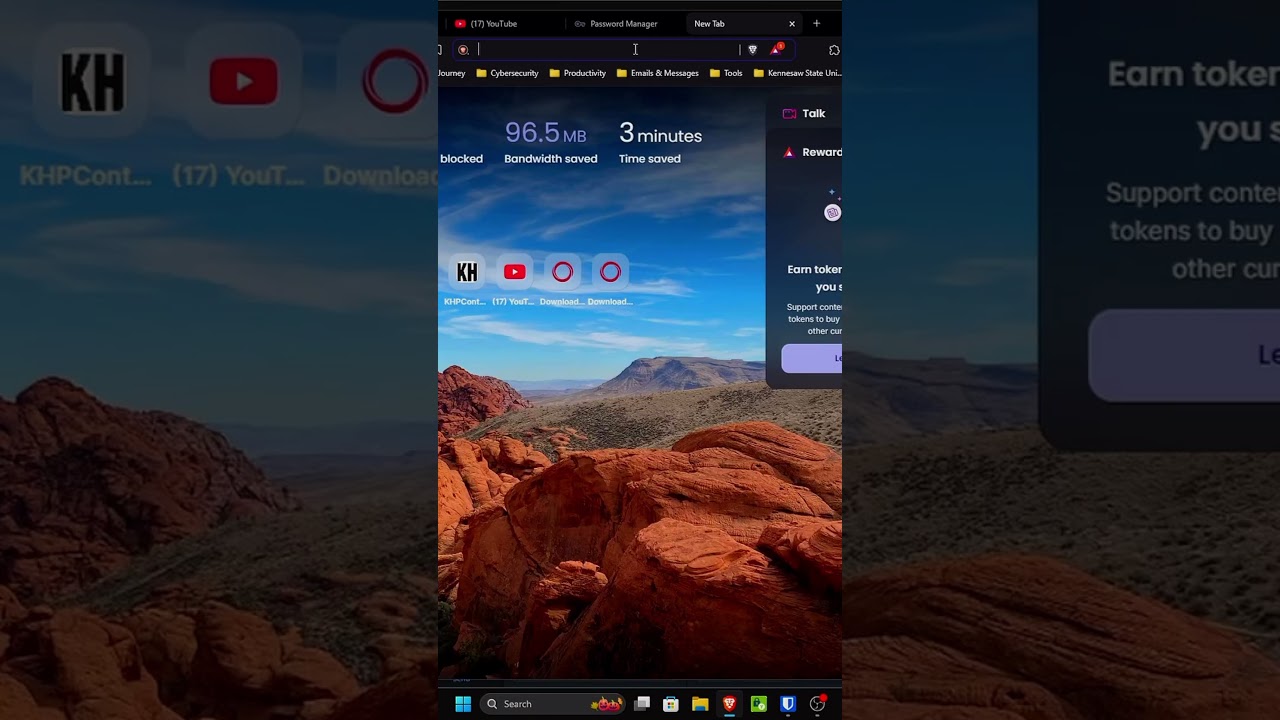The image size is (1280, 720).
Task: Open Task View on the taskbar
Action: click(x=642, y=704)
